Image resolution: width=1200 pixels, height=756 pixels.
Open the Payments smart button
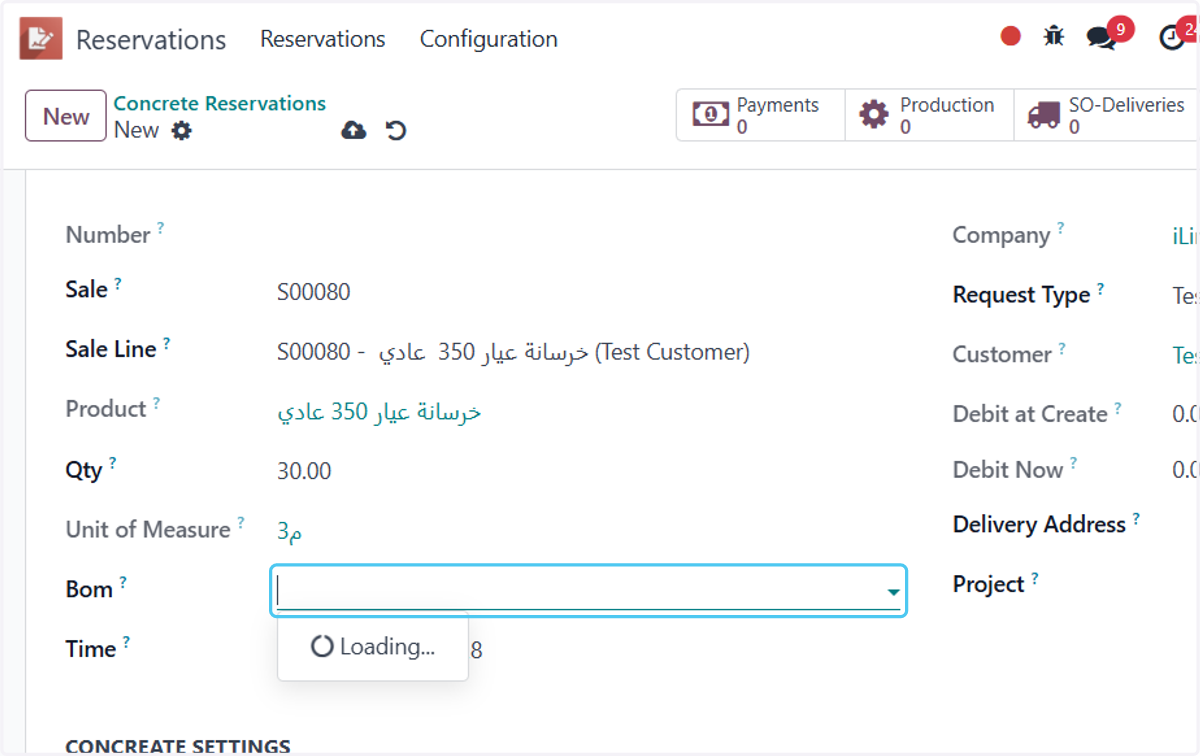click(760, 115)
